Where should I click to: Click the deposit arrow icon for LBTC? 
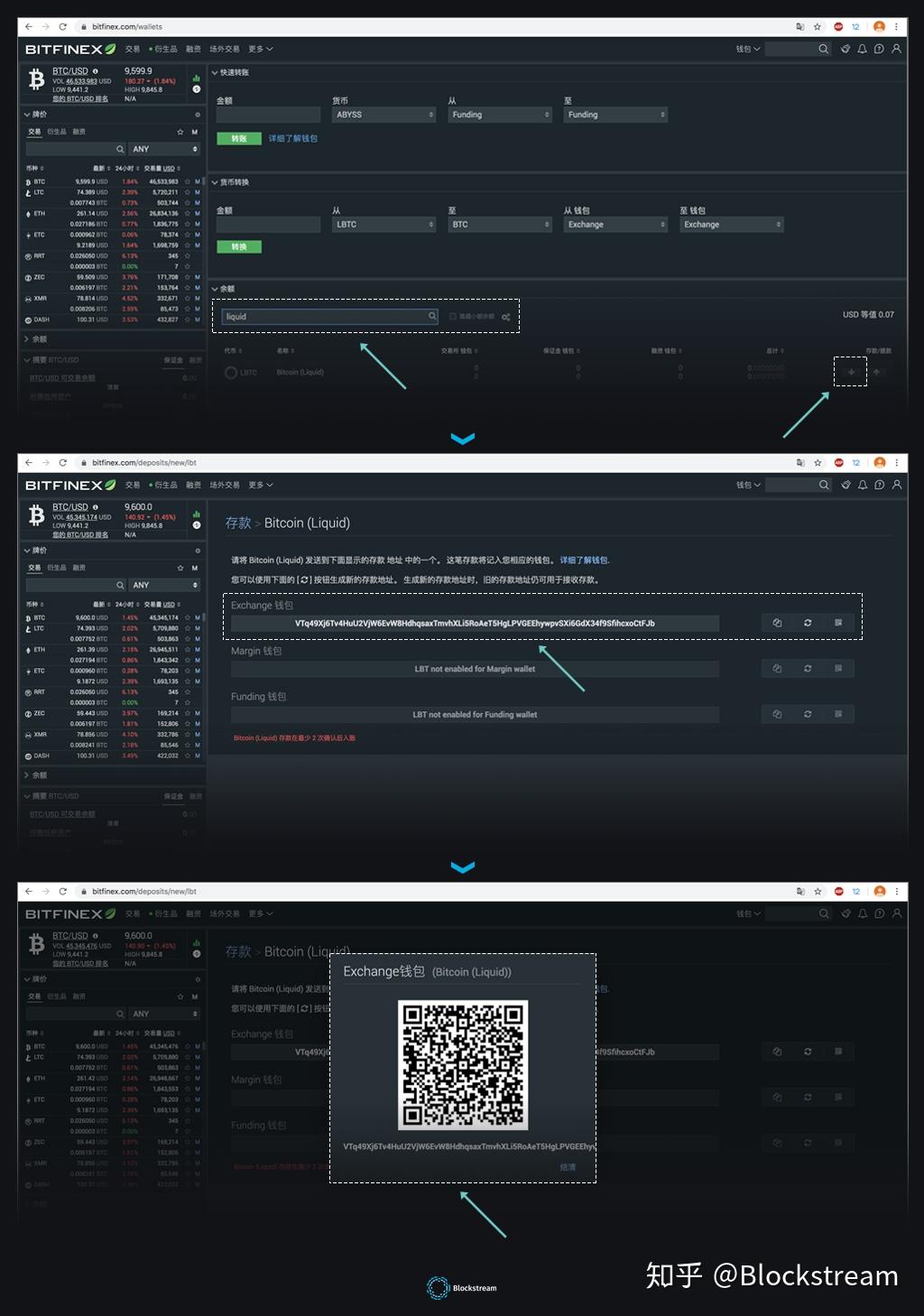(850, 372)
